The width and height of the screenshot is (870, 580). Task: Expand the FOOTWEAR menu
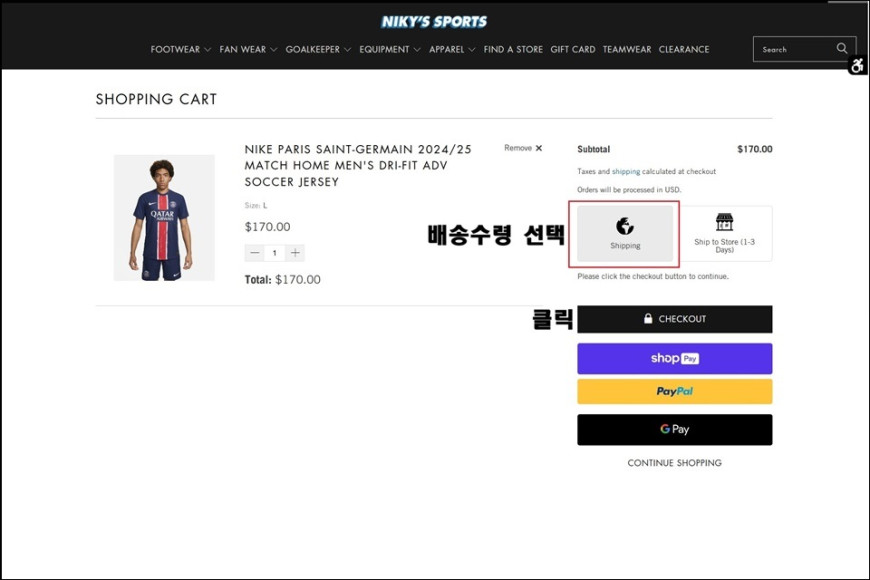pos(181,49)
